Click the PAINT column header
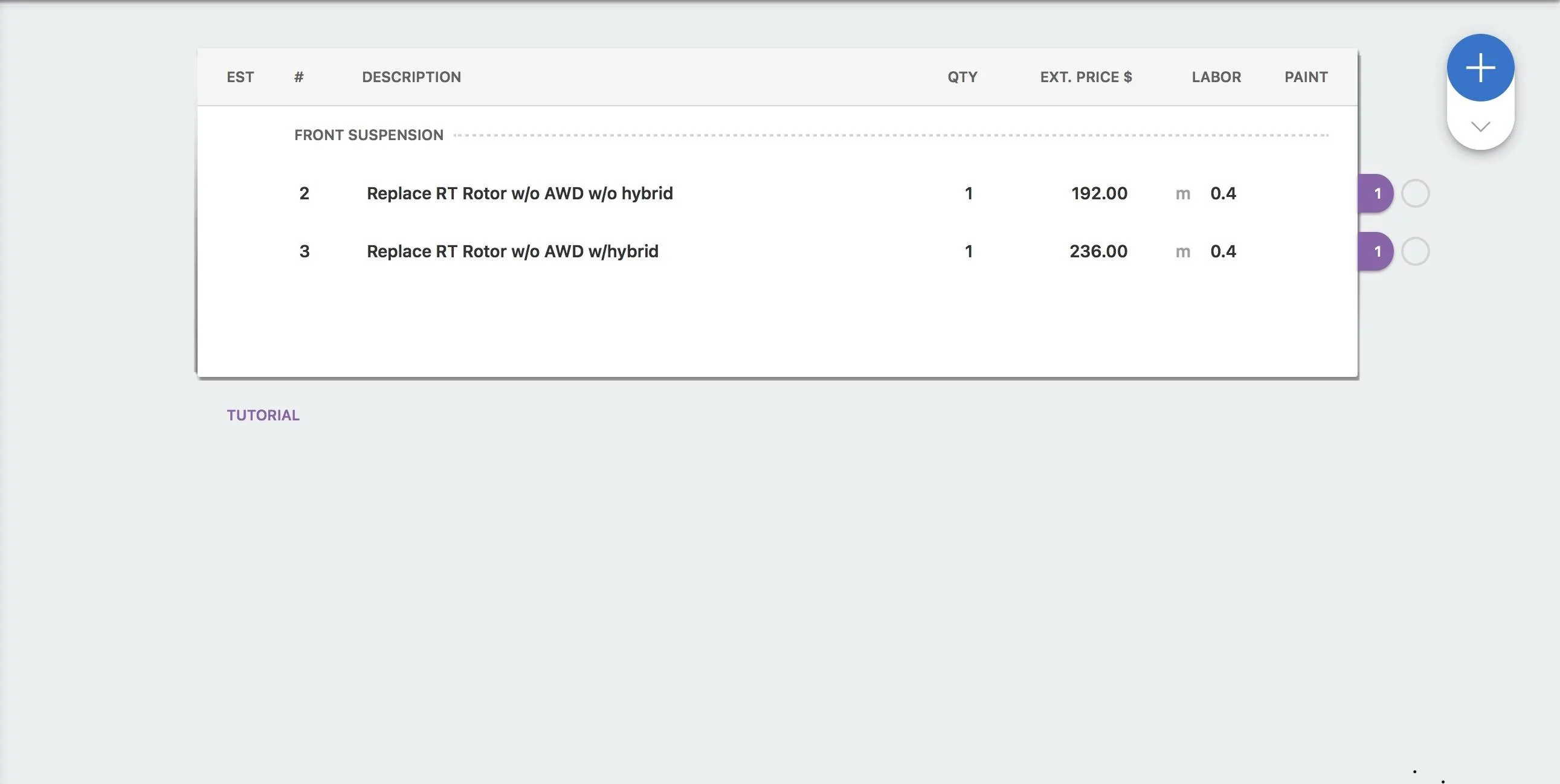Image resolution: width=1560 pixels, height=784 pixels. [x=1306, y=77]
